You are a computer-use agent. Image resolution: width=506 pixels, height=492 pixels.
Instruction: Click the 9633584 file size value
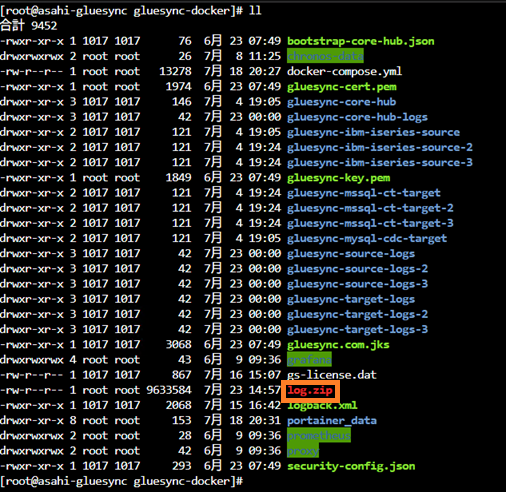pos(169,390)
